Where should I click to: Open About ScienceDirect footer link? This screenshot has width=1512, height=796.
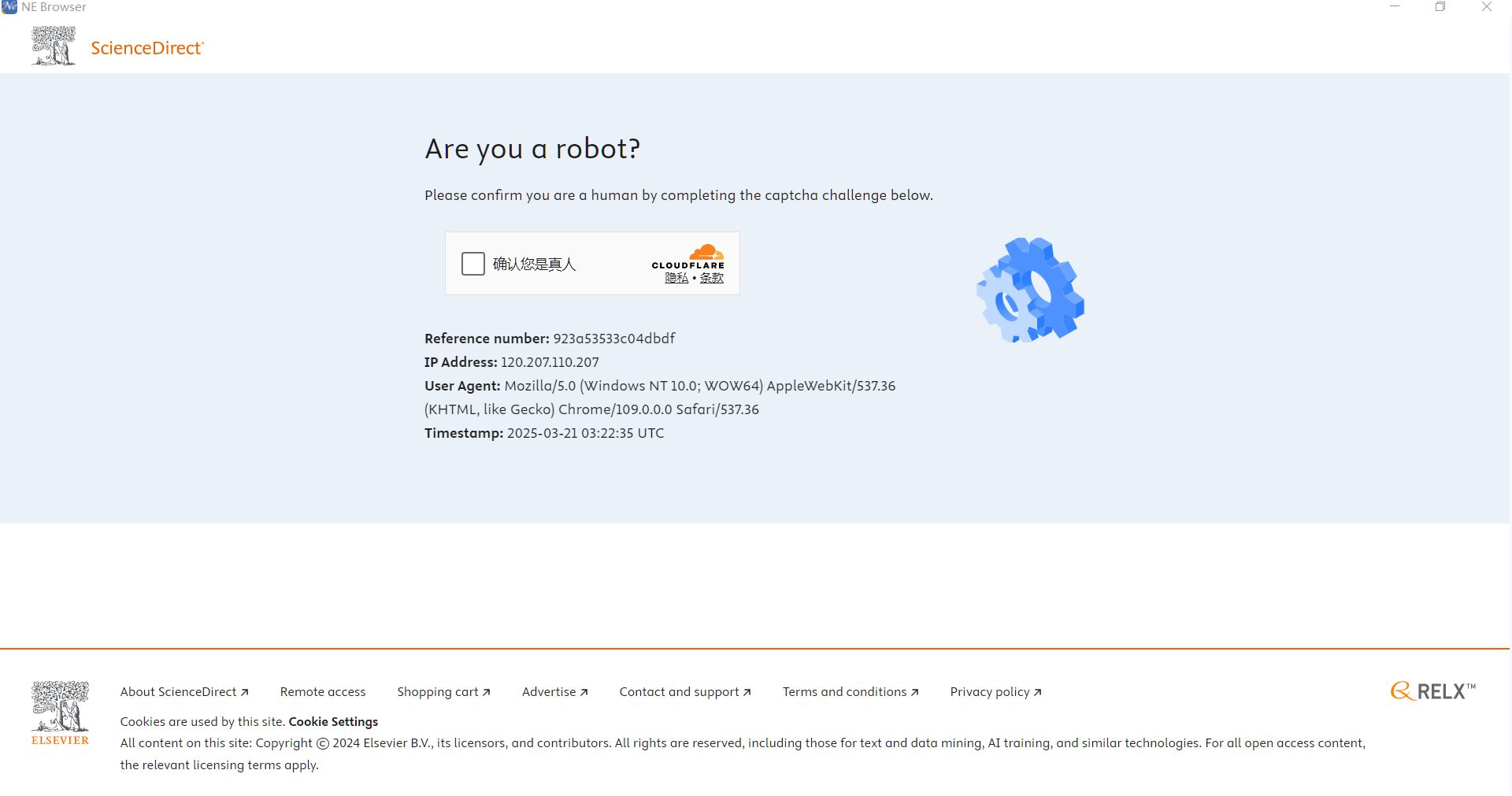tap(184, 691)
